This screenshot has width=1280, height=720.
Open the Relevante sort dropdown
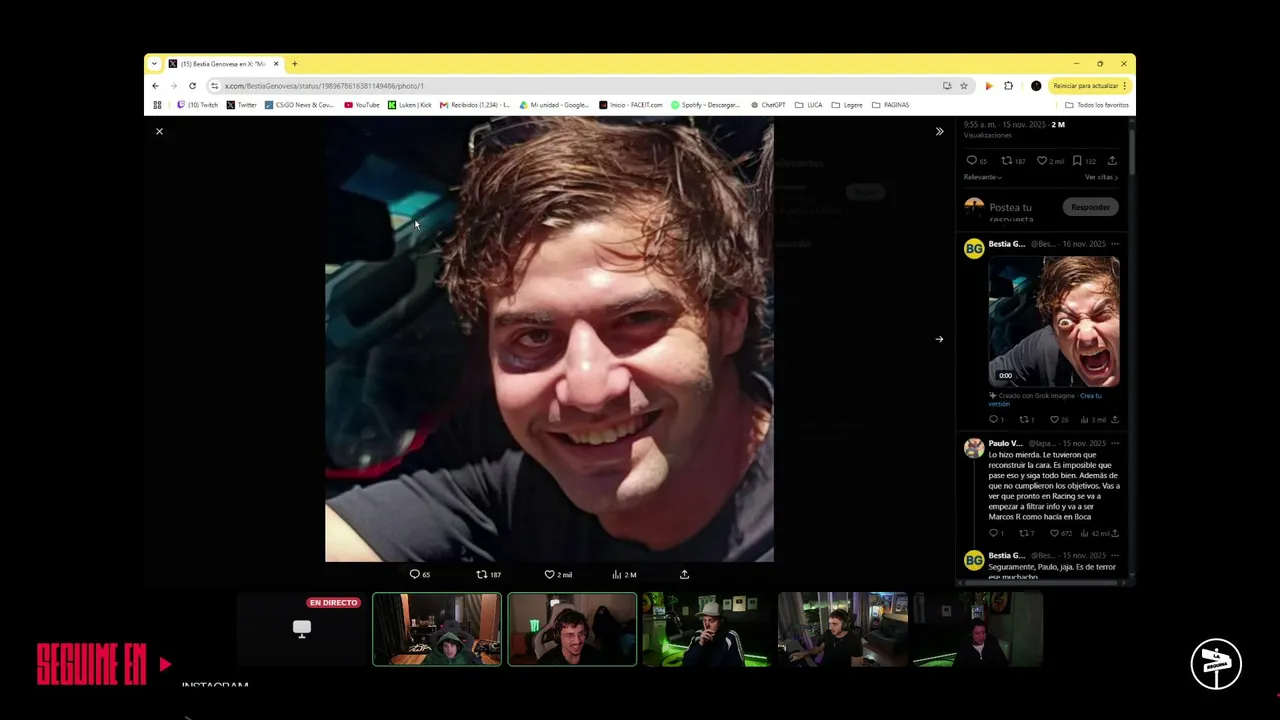click(982, 177)
